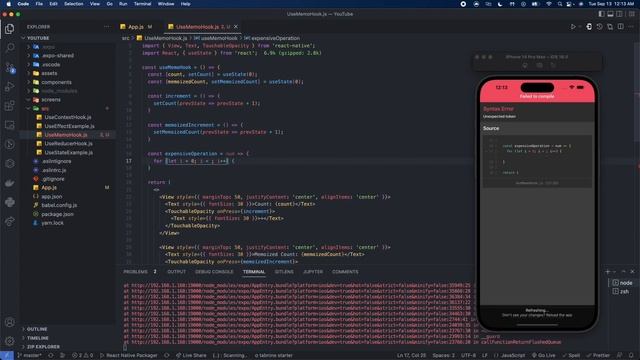640x360 pixels.
Task: Switch to DEBUG CONSOLE panel tab
Action: 214,272
